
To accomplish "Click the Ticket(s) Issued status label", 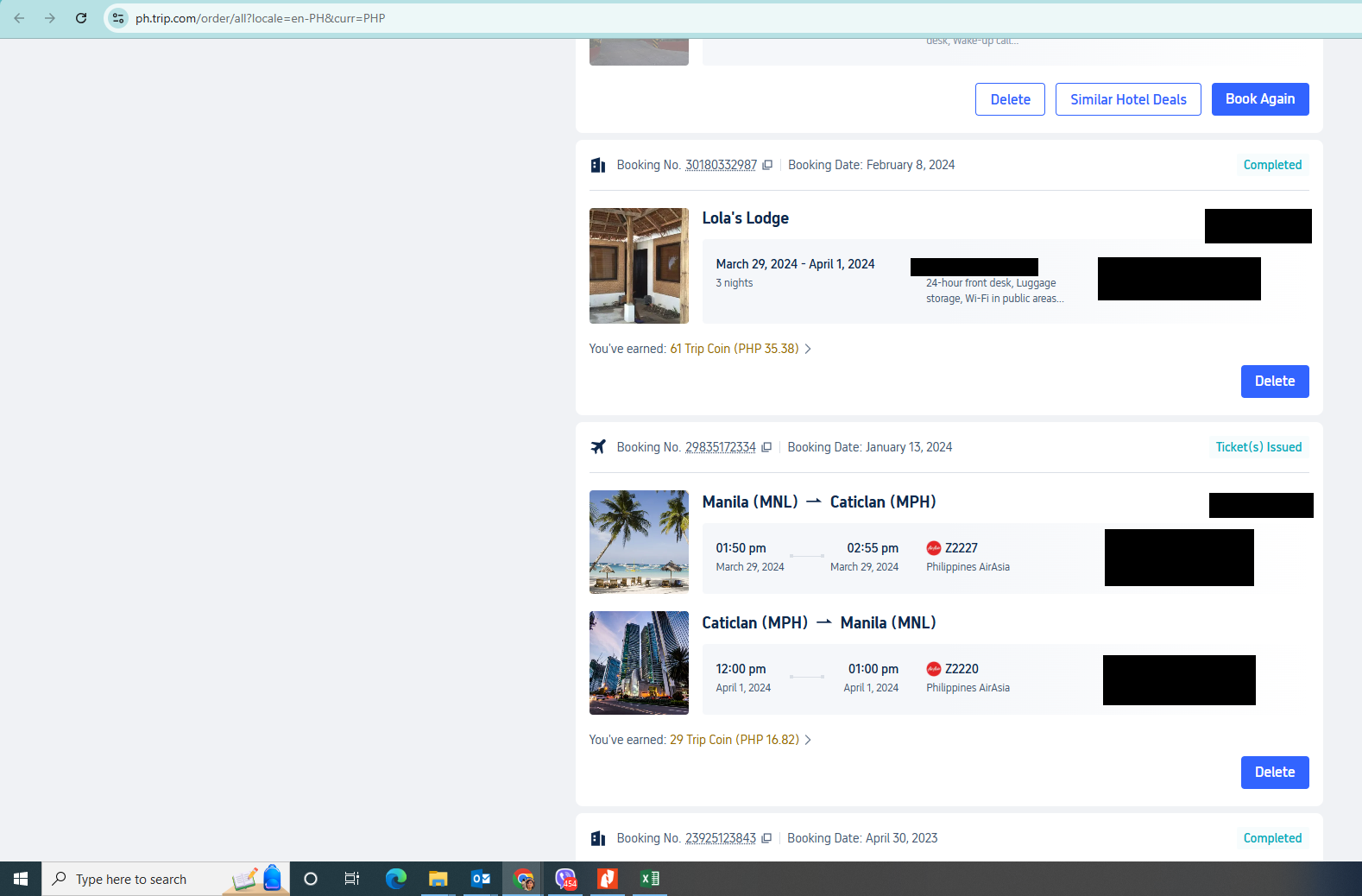I will point(1258,447).
